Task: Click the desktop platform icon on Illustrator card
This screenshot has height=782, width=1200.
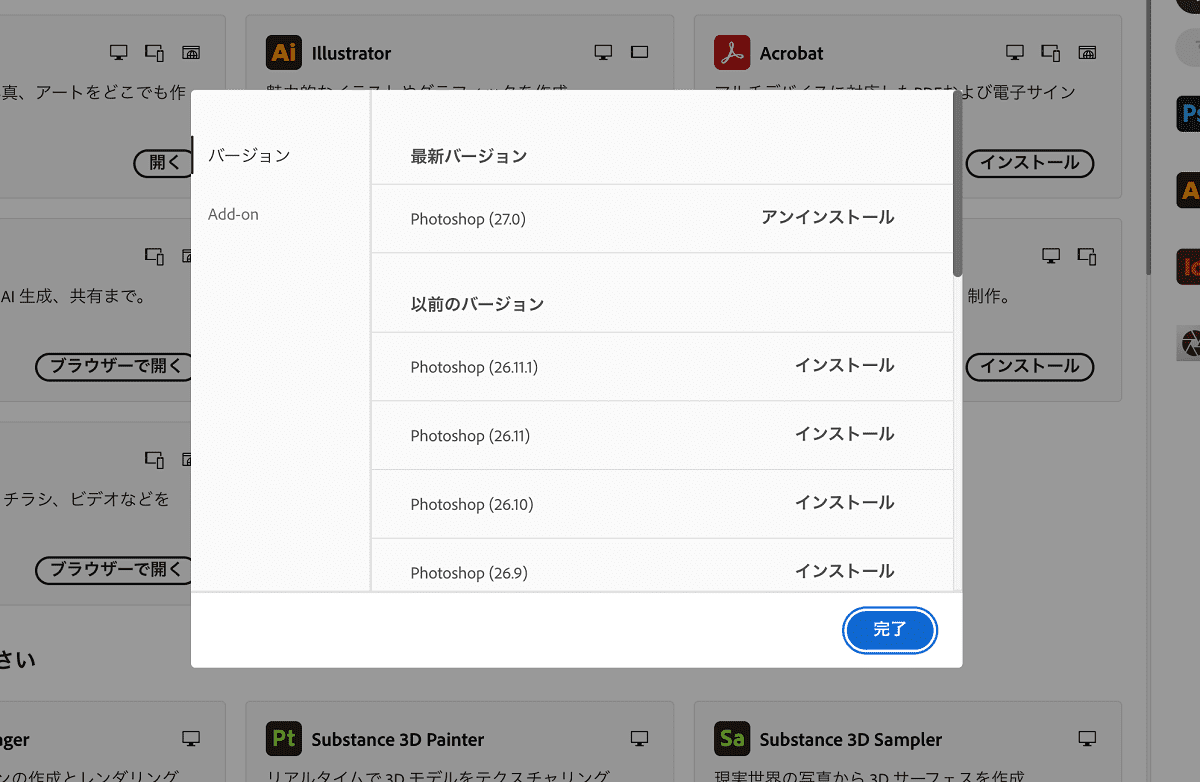Action: point(603,52)
